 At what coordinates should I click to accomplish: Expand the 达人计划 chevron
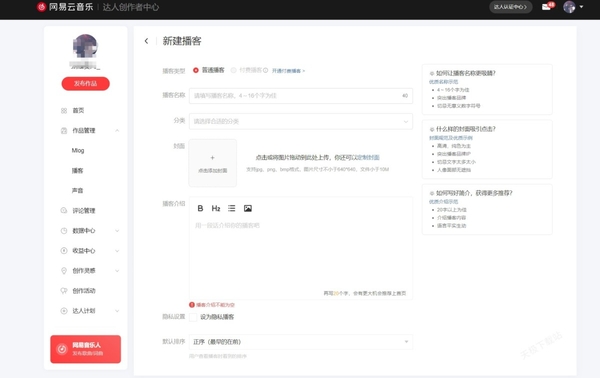(x=117, y=311)
